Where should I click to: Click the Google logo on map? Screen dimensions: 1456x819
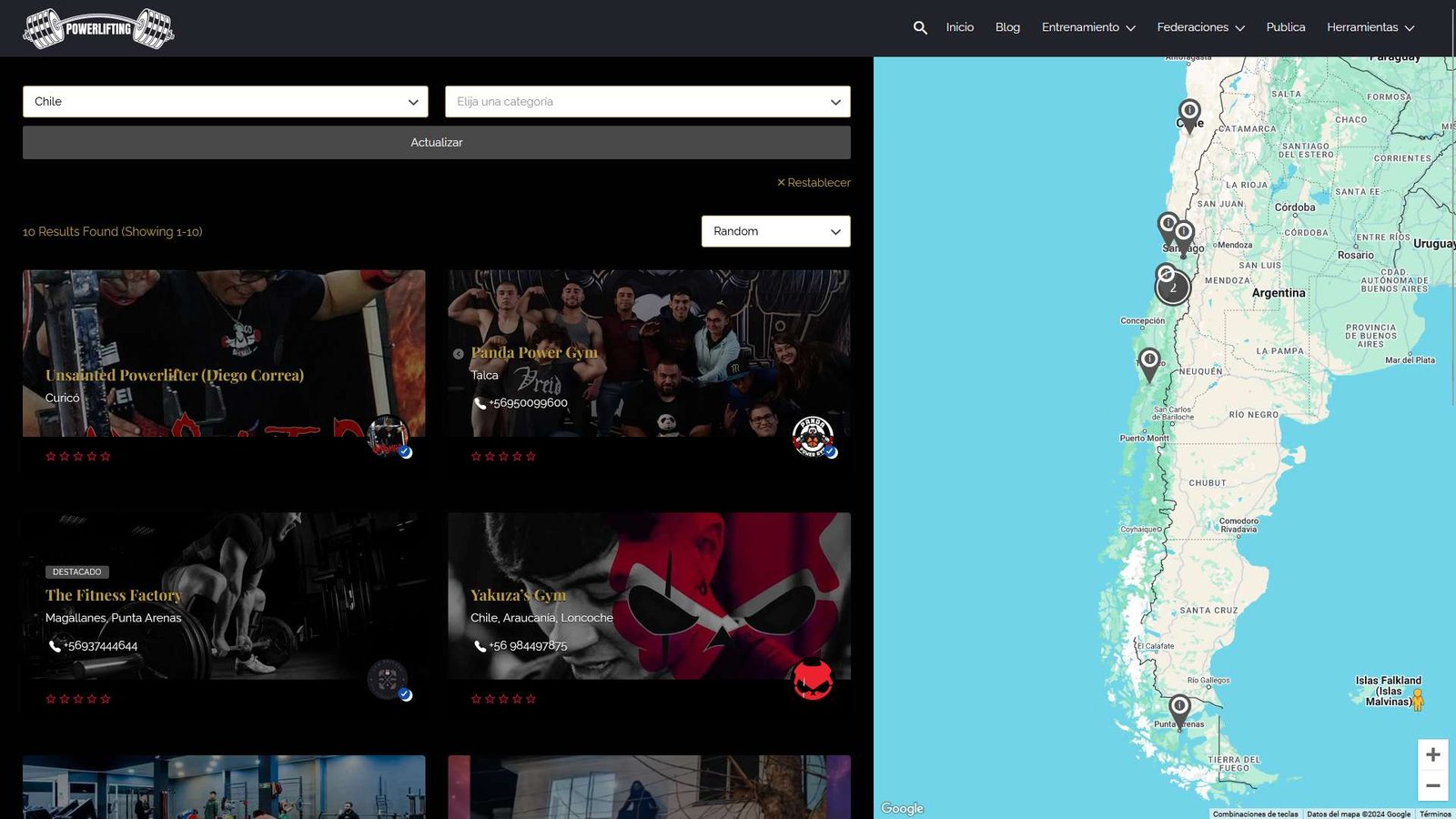tap(902, 808)
